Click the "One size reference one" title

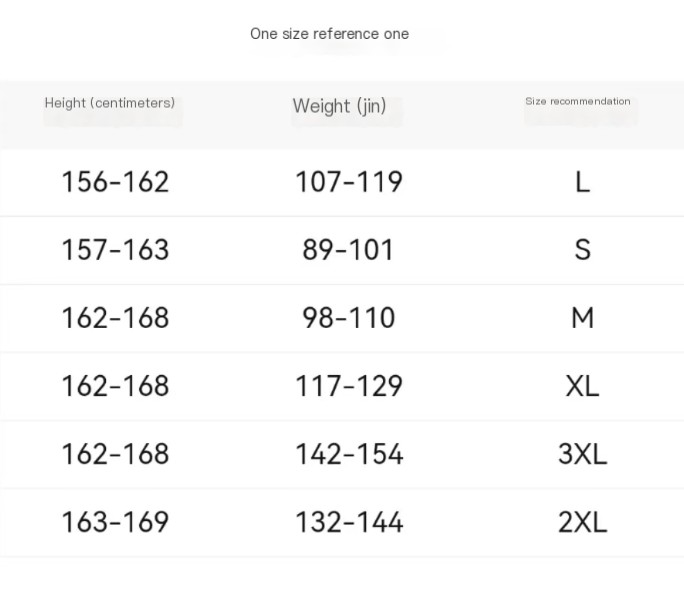coord(329,34)
